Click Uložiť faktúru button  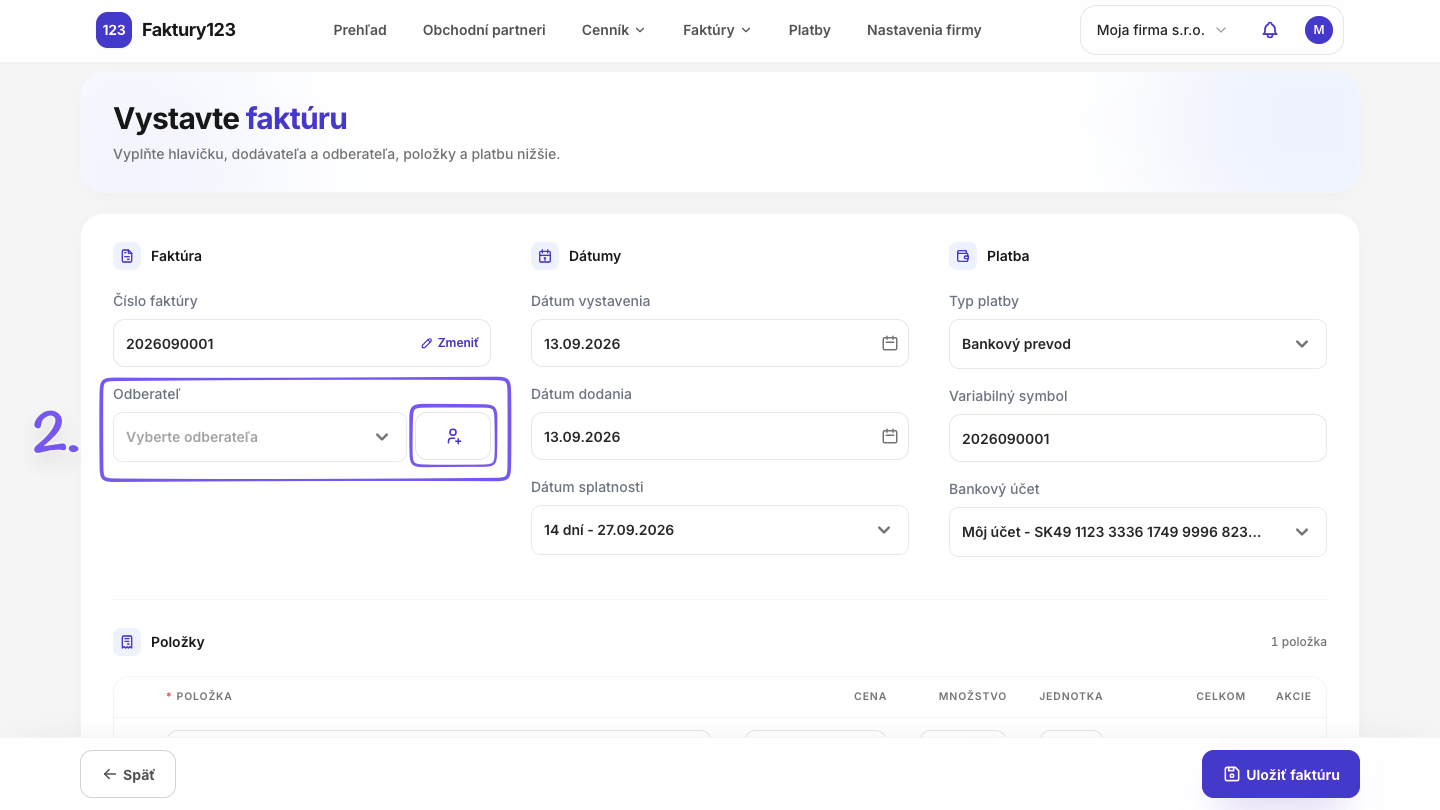click(1281, 774)
